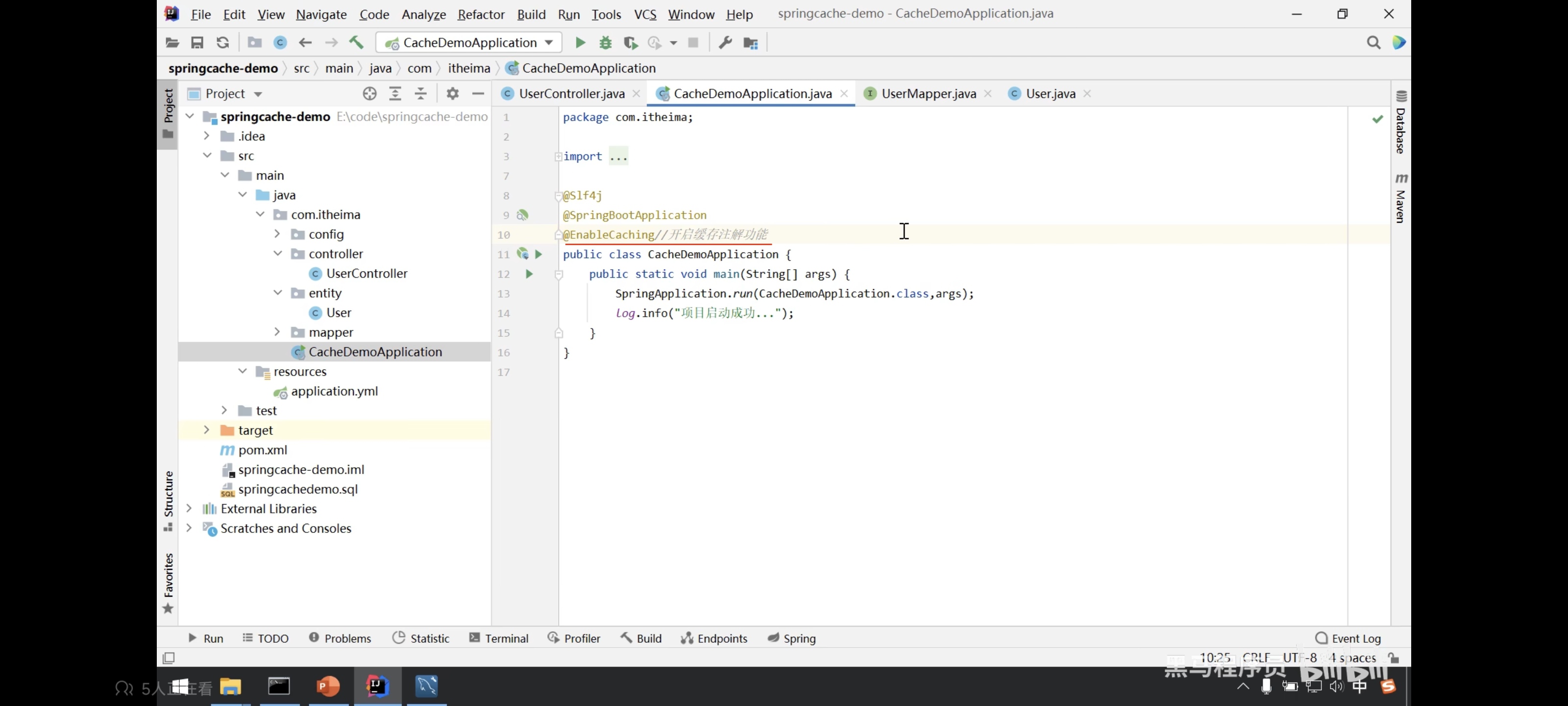
Task: Open PowerPoint from the Windows taskbar
Action: click(328, 686)
